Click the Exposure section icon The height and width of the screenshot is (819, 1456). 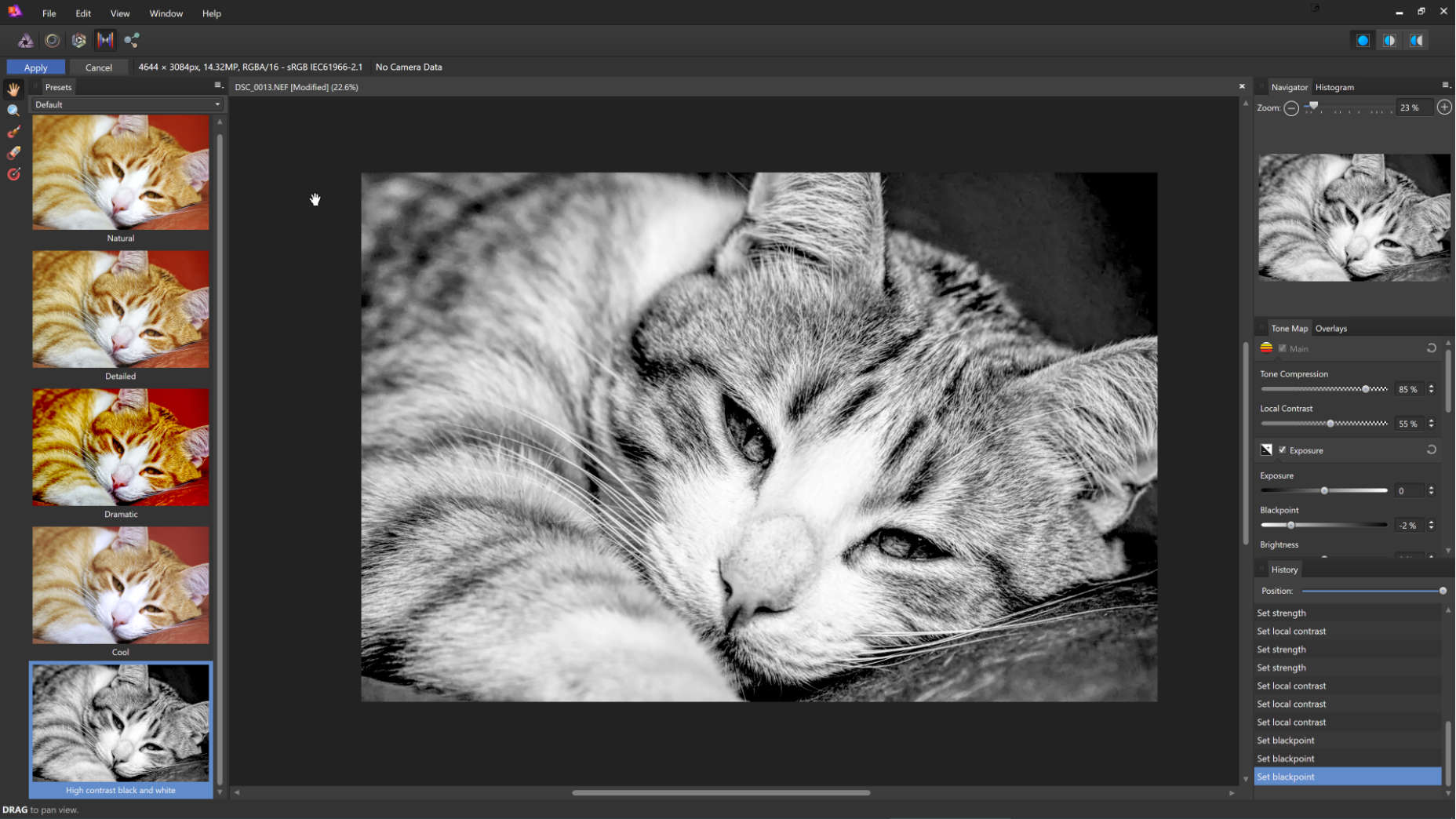pos(1266,450)
